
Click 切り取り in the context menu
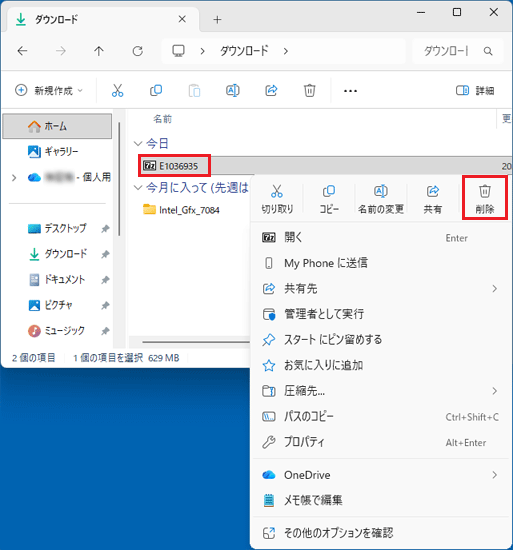(277, 199)
